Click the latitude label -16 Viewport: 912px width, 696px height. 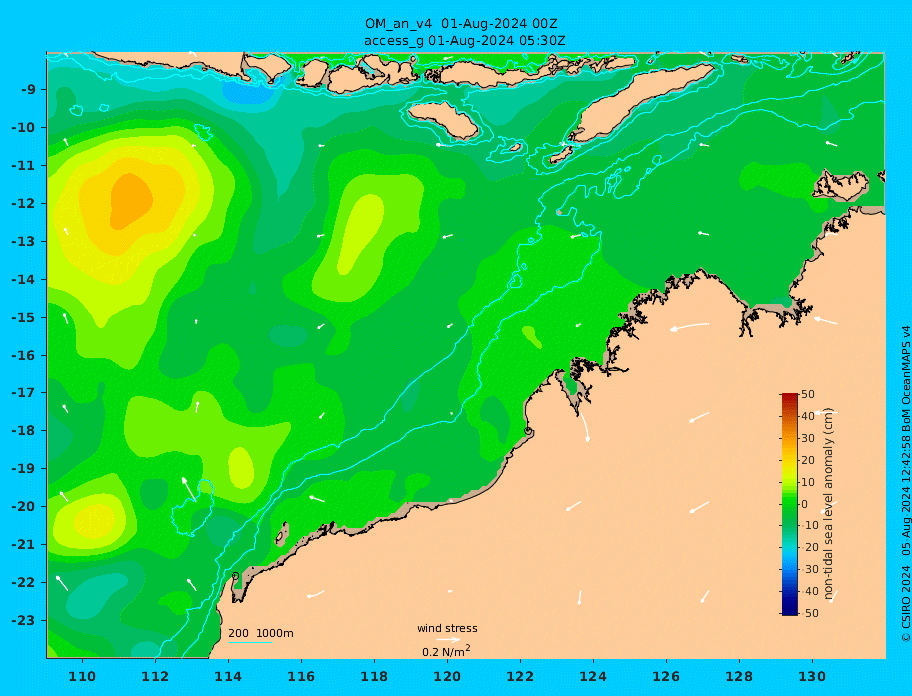tap(24, 355)
